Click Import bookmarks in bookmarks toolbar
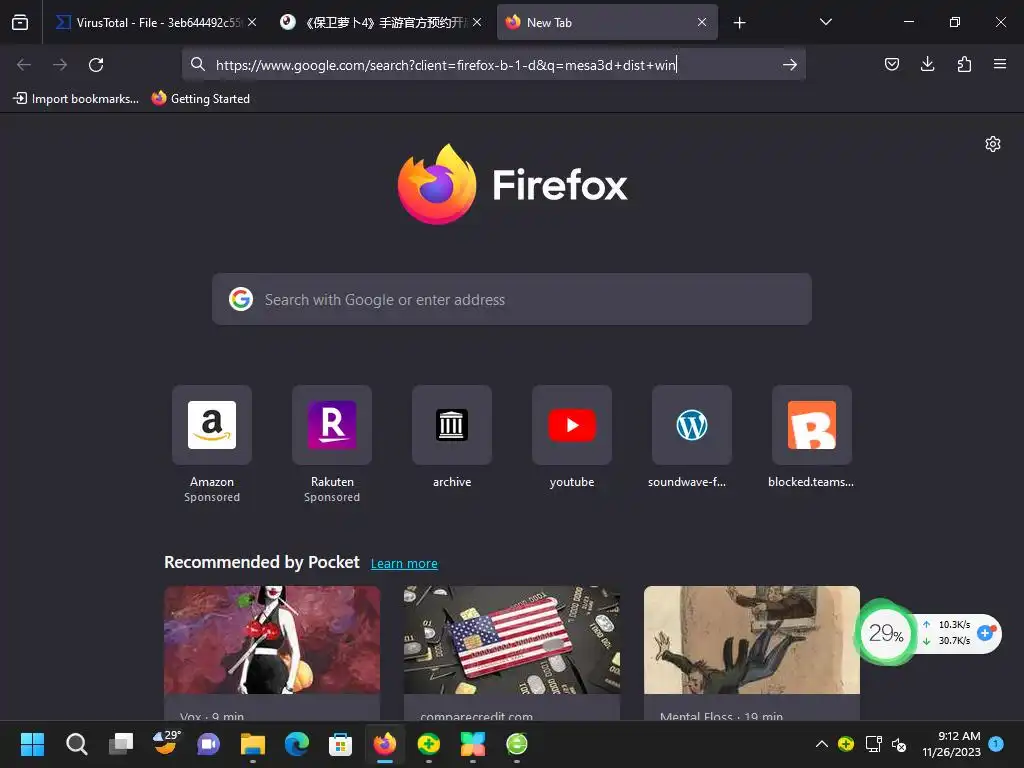 coord(76,99)
